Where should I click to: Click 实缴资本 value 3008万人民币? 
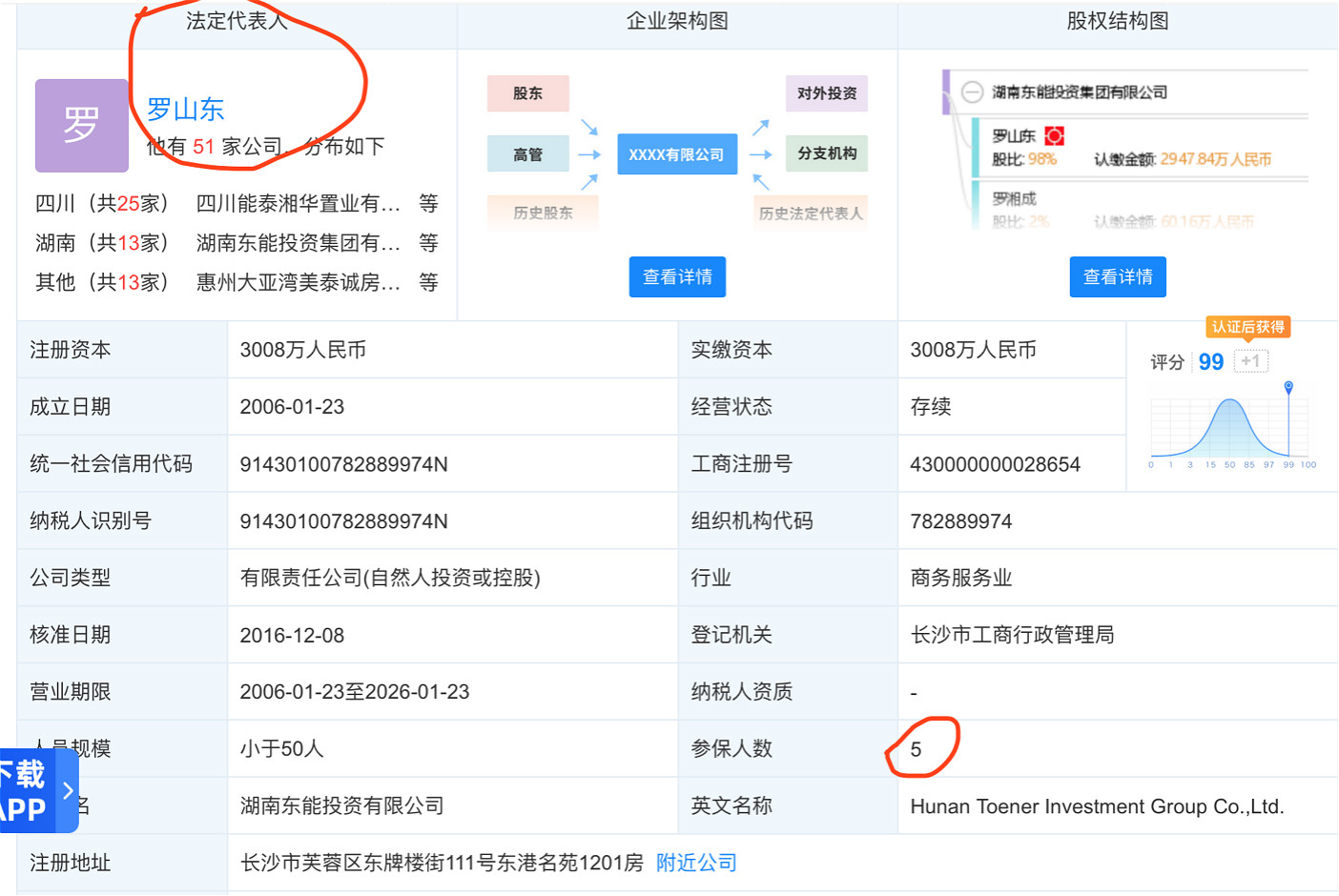(x=973, y=350)
